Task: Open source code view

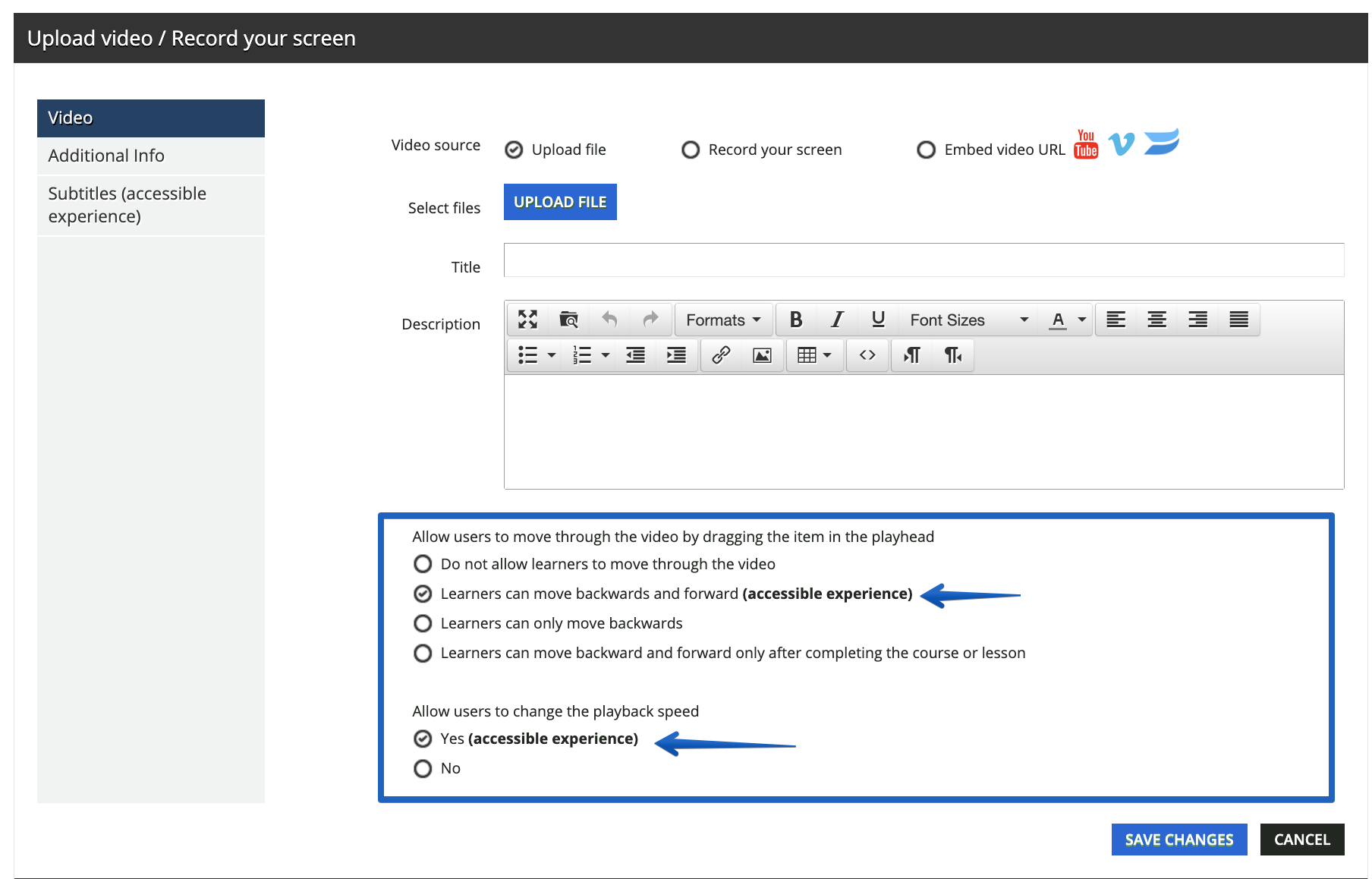Action: pyautogui.click(x=867, y=355)
